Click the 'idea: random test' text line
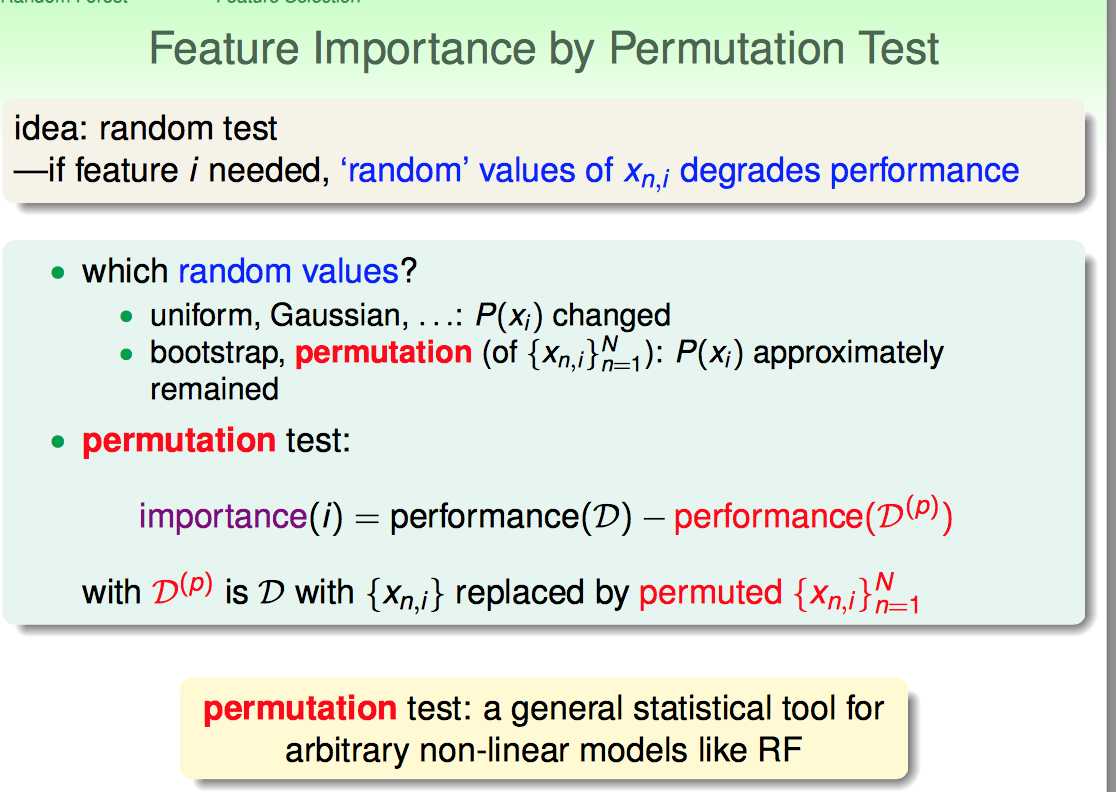Screen dimensions: 1116x792 pyautogui.click(x=146, y=129)
